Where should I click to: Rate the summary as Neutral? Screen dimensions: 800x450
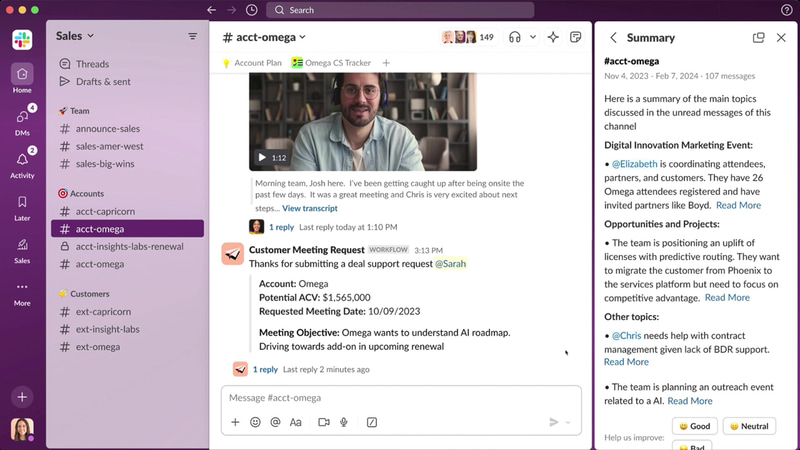click(749, 426)
